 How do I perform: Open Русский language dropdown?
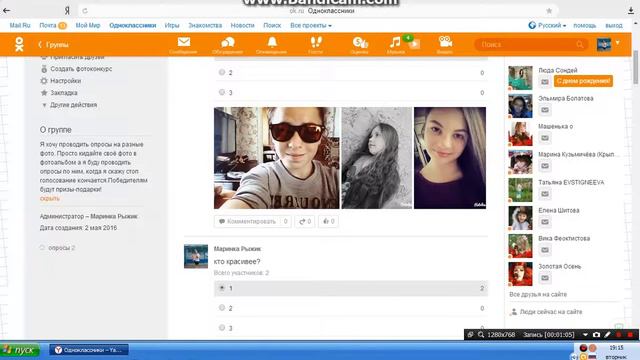click(547, 25)
